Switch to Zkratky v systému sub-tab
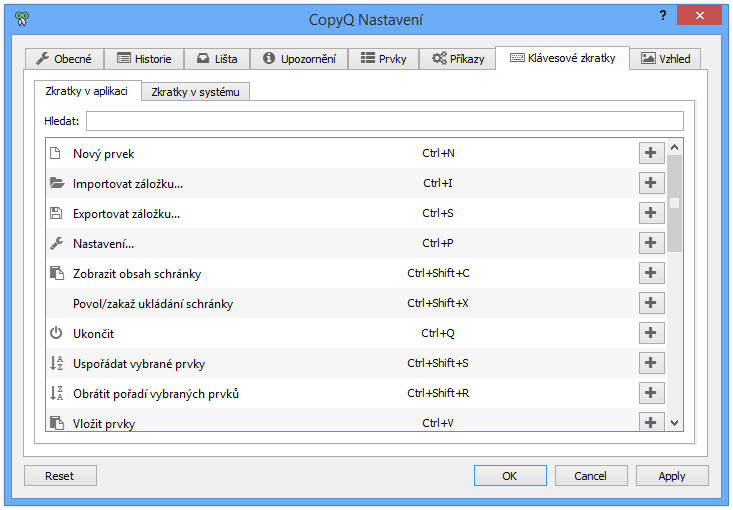This screenshot has height=510, width=733. click(195, 92)
